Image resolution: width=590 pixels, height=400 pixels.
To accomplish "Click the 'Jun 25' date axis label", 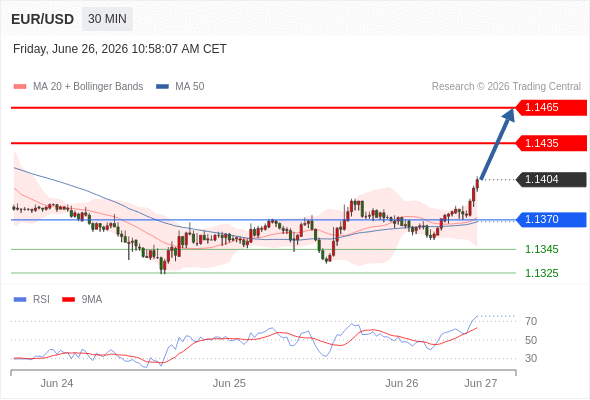I will tap(229, 383).
